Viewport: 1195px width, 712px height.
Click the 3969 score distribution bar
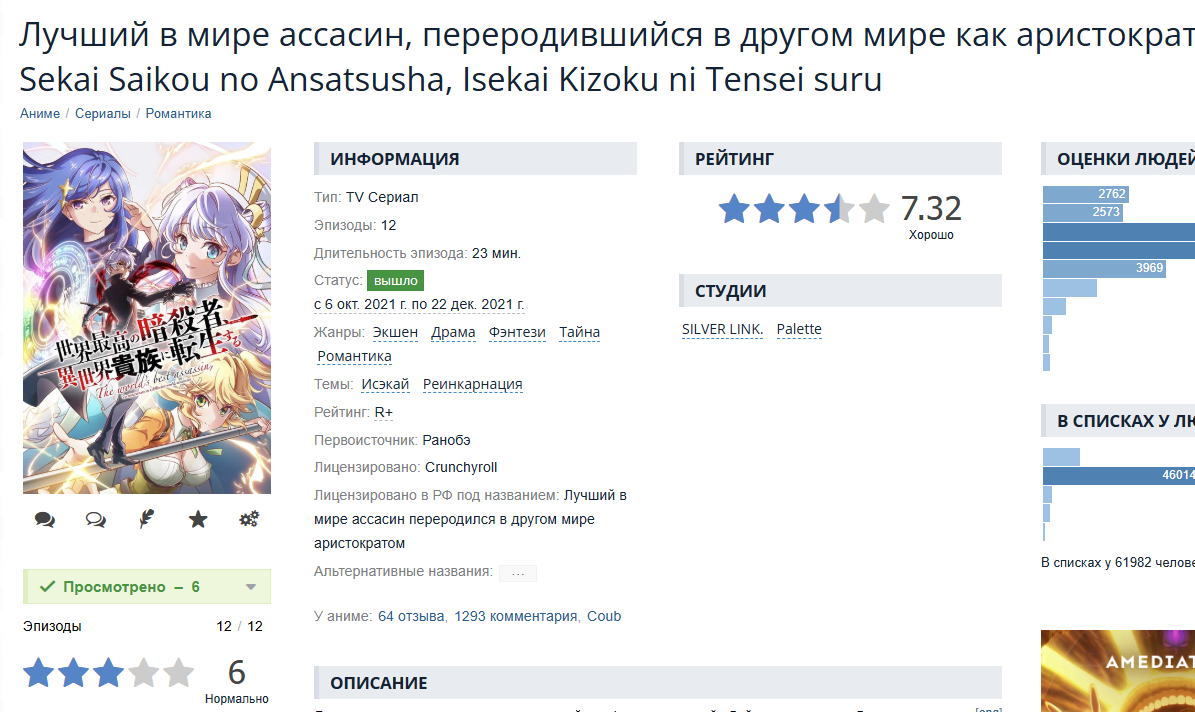pos(1103,268)
